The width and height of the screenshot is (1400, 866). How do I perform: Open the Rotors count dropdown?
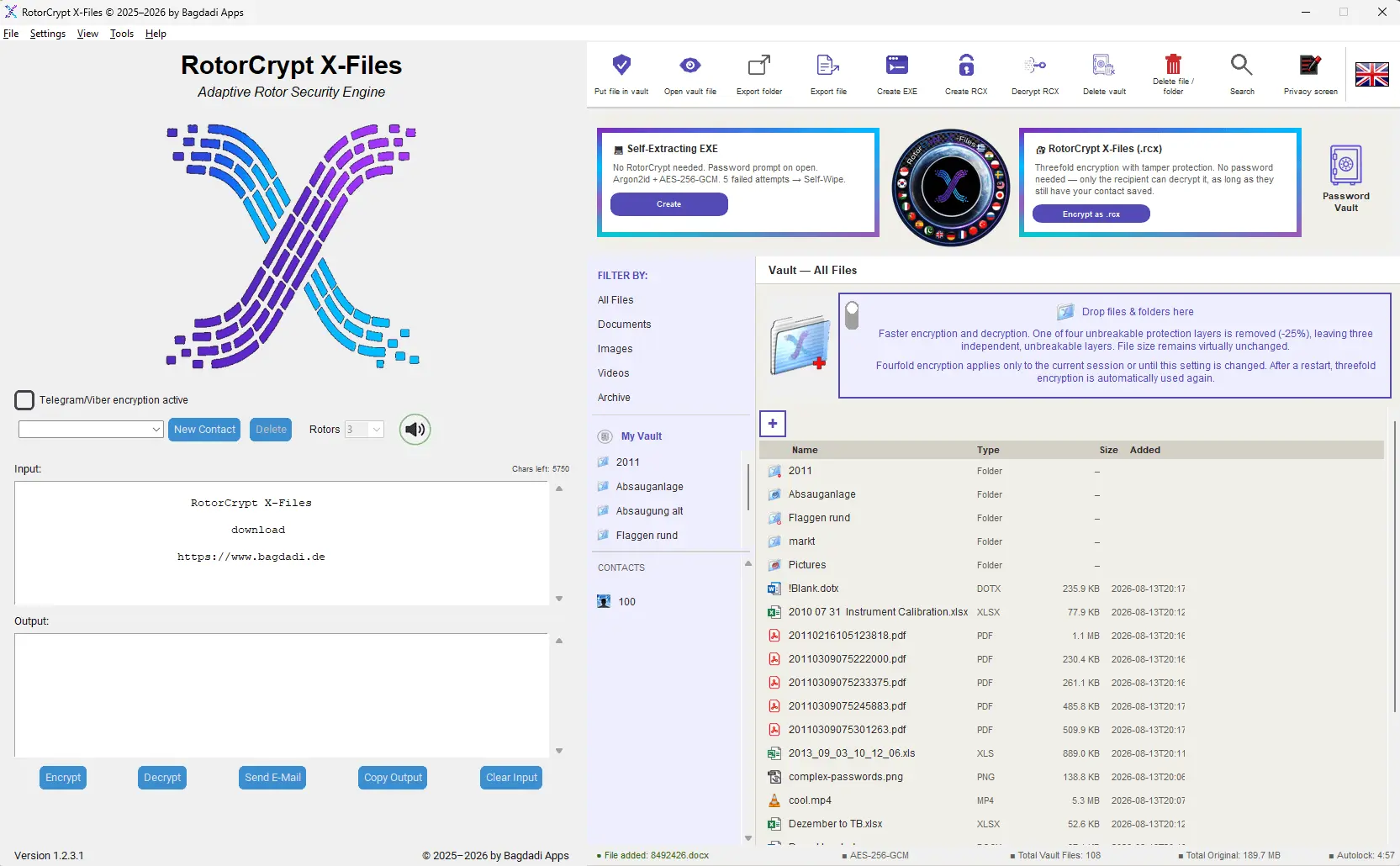(364, 430)
